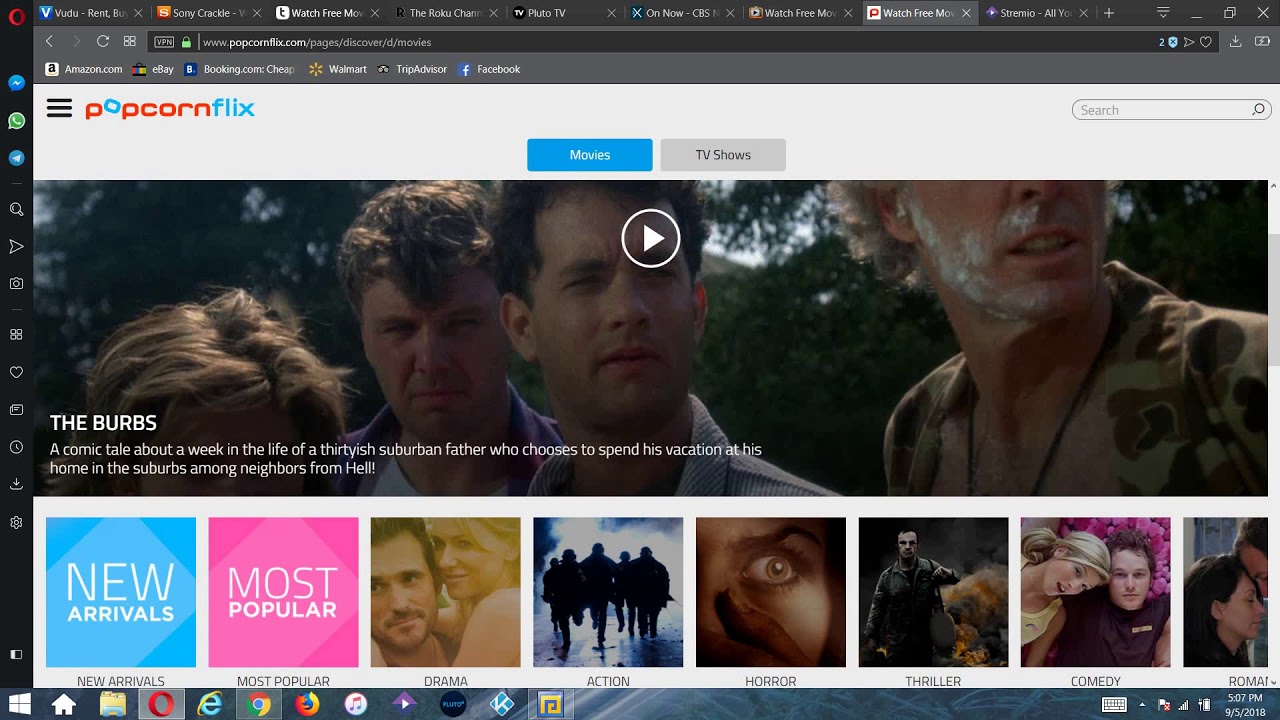
Task: Launch Google Chrome from the taskbar
Action: coord(259,704)
